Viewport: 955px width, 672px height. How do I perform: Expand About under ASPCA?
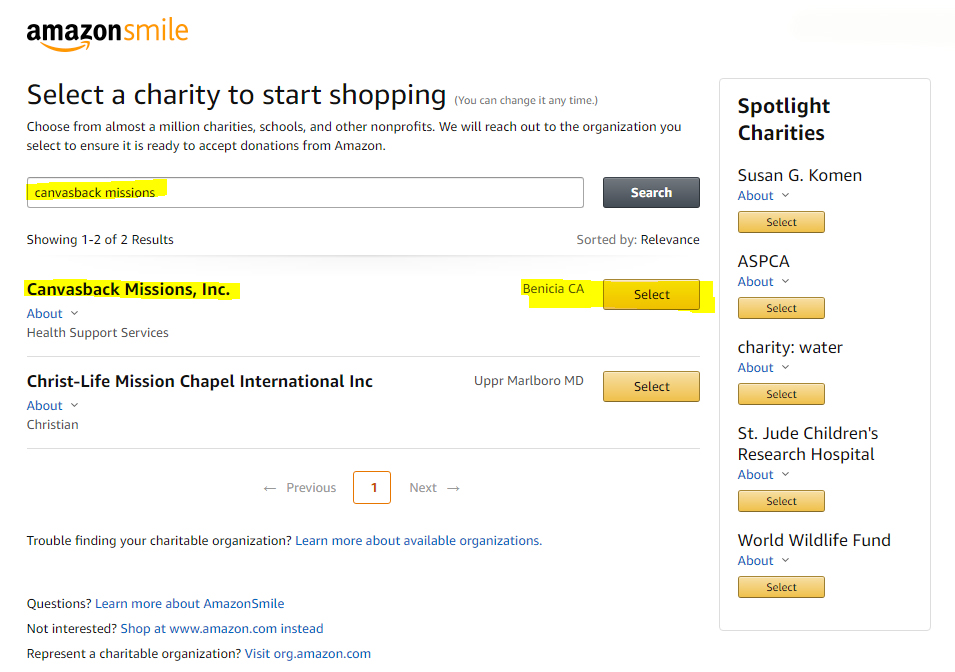(x=763, y=281)
